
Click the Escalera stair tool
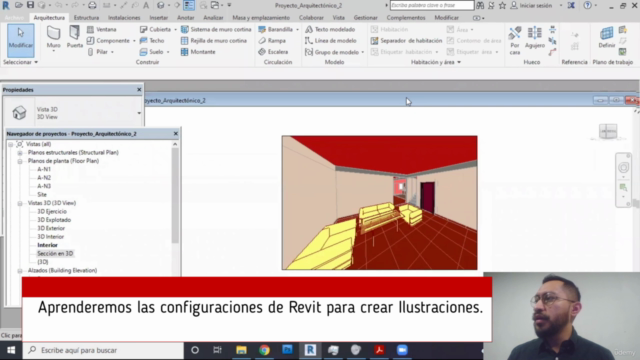(273, 52)
